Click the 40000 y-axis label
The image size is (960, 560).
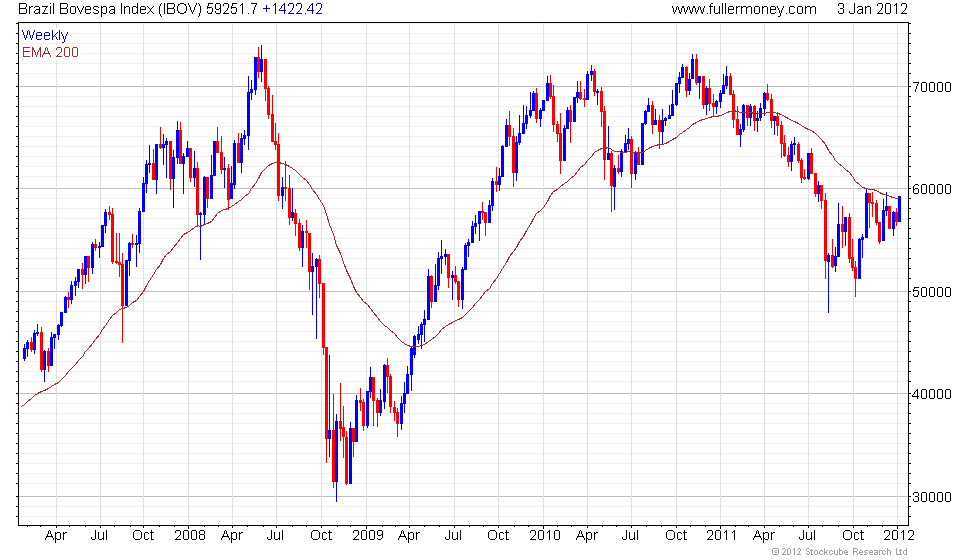932,394
